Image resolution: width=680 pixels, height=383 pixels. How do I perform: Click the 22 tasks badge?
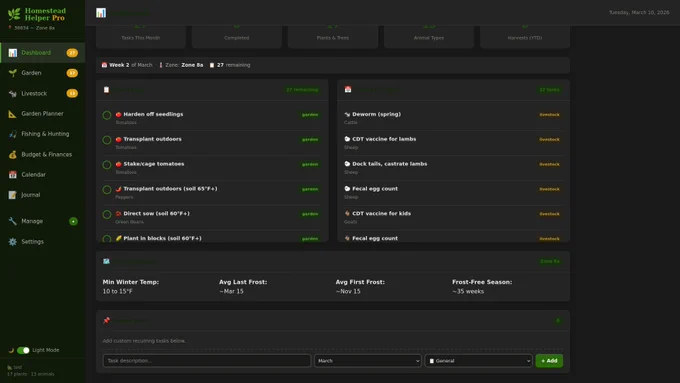pyautogui.click(x=549, y=90)
